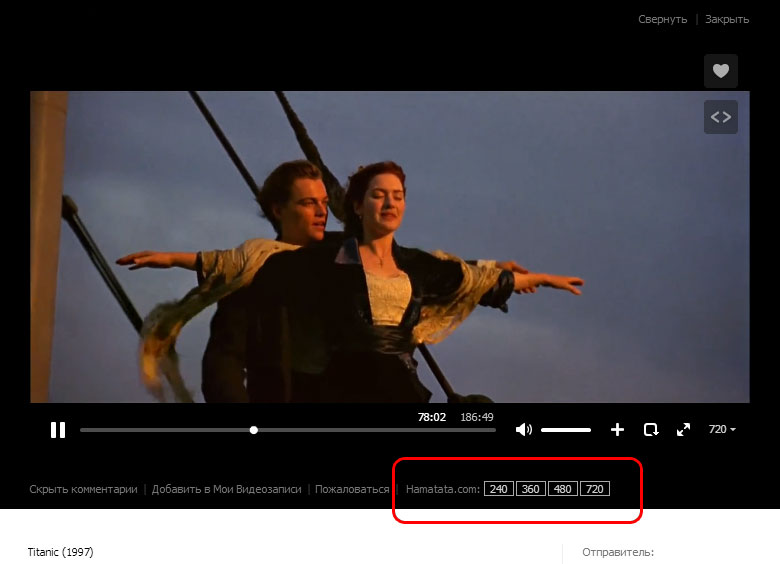Download 360 quality from Hamatata.com
This screenshot has height=564, width=780.
point(530,489)
